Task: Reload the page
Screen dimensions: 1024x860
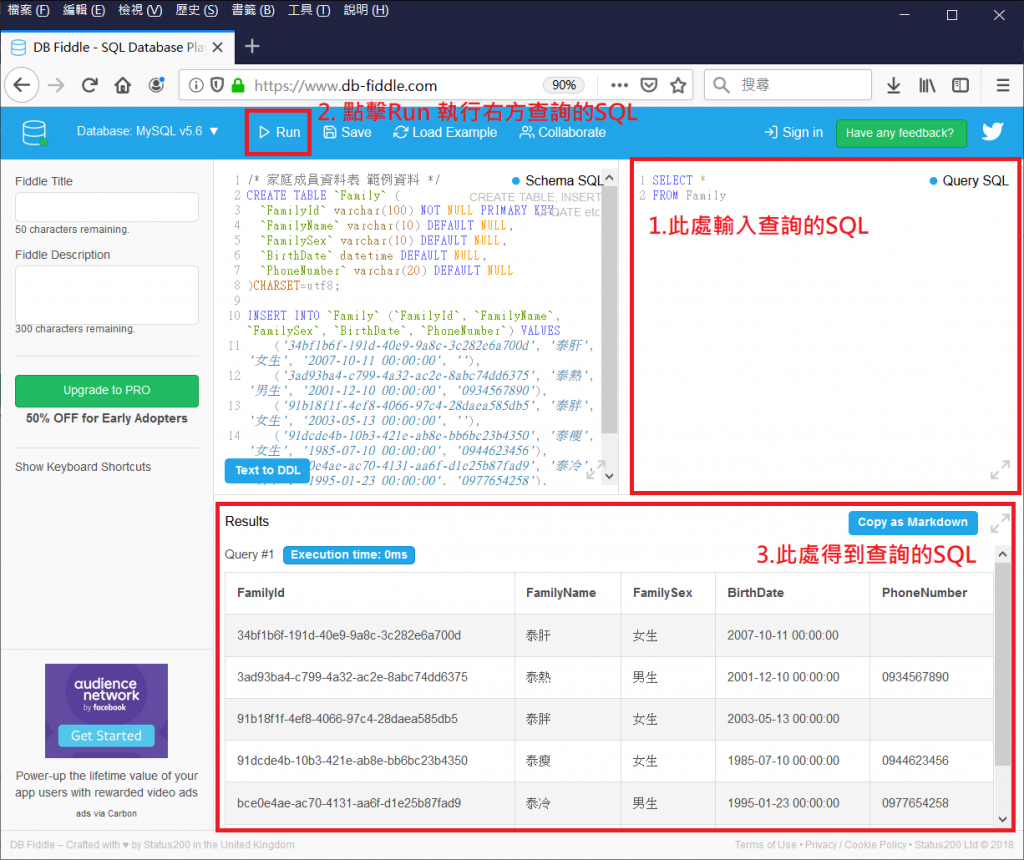Action: point(89,86)
